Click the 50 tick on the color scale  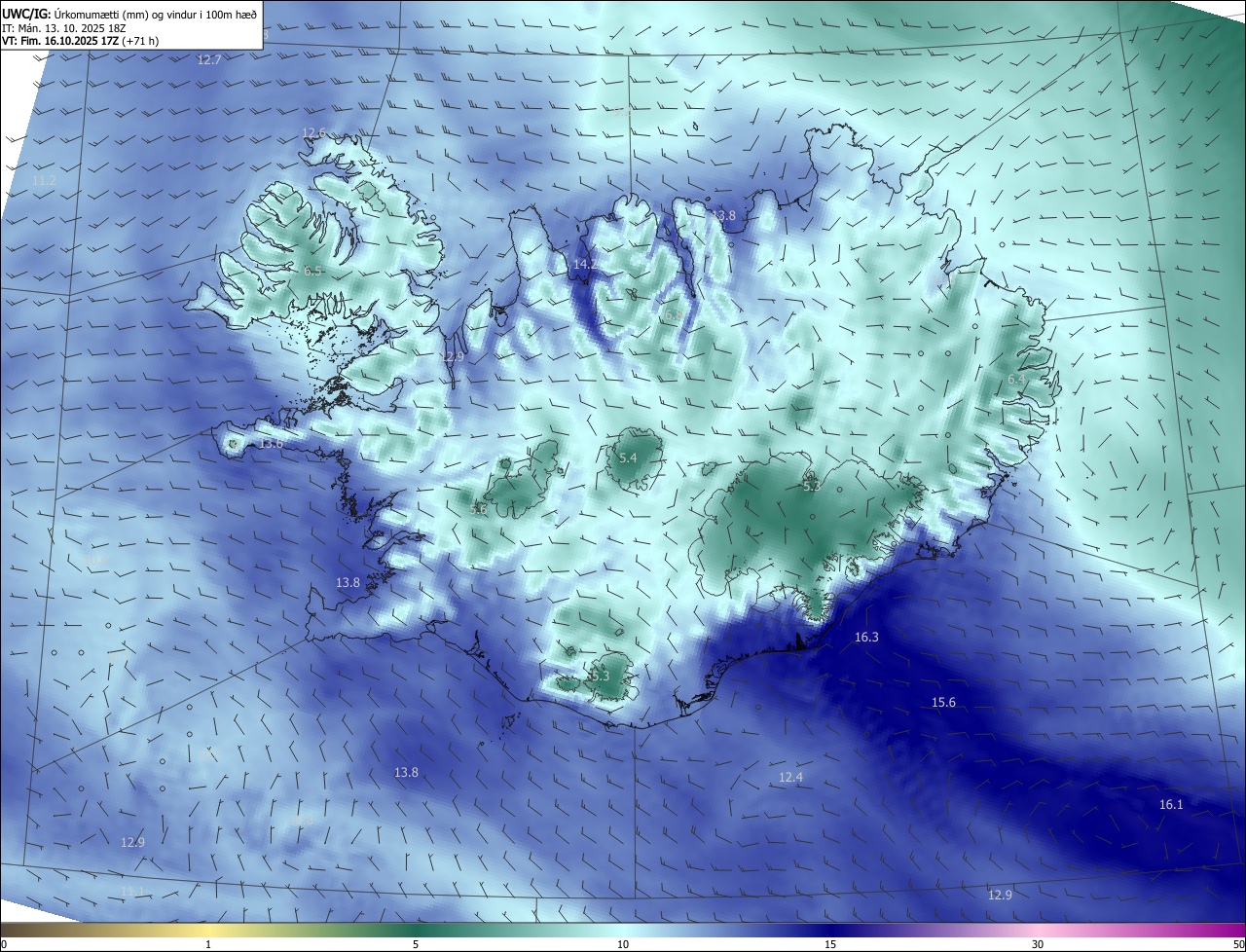click(1238, 944)
